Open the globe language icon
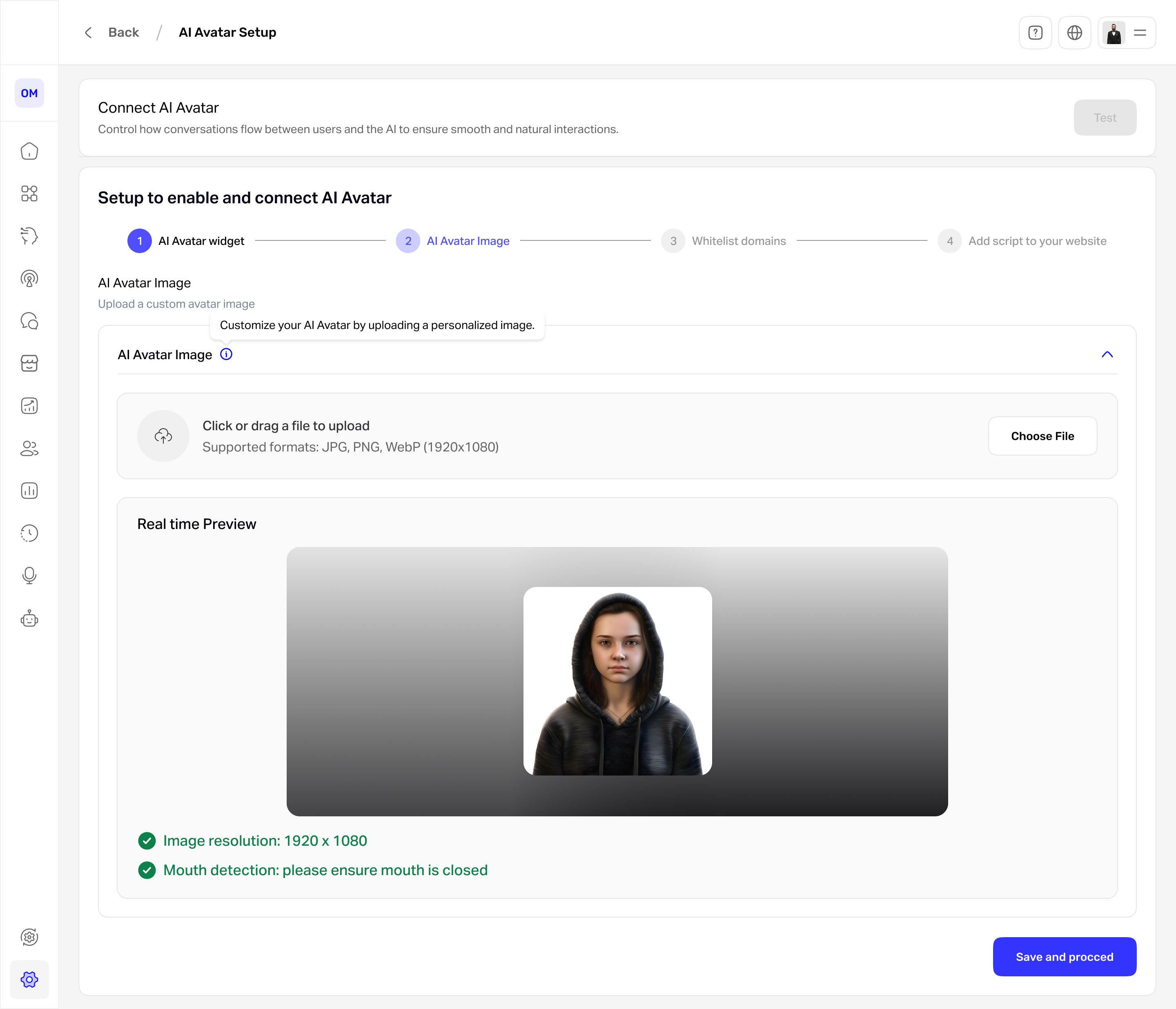Screen dimensions: 1176x1009 (x=1074, y=33)
